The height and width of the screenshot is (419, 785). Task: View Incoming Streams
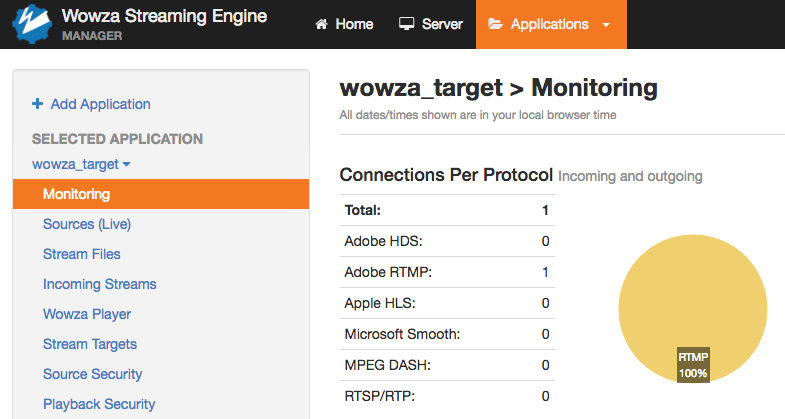click(x=100, y=284)
